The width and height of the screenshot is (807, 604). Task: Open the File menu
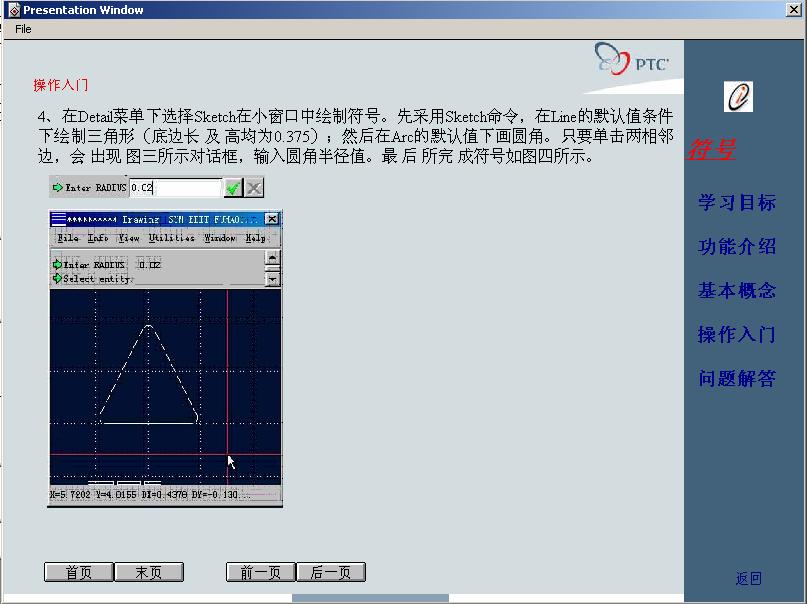(23, 29)
